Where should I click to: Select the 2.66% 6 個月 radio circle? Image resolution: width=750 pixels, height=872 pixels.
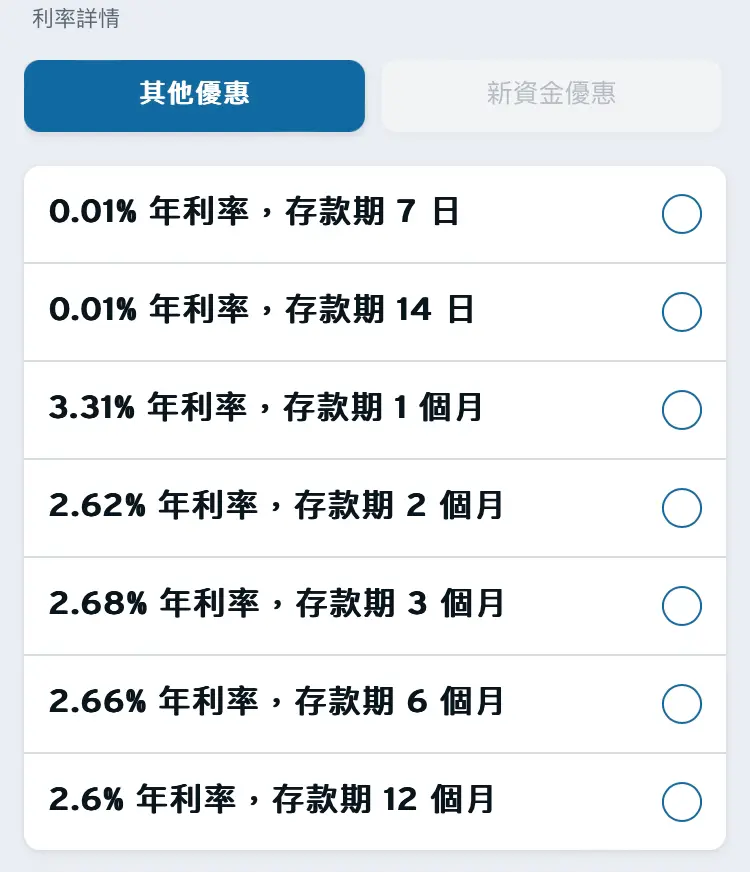point(682,703)
